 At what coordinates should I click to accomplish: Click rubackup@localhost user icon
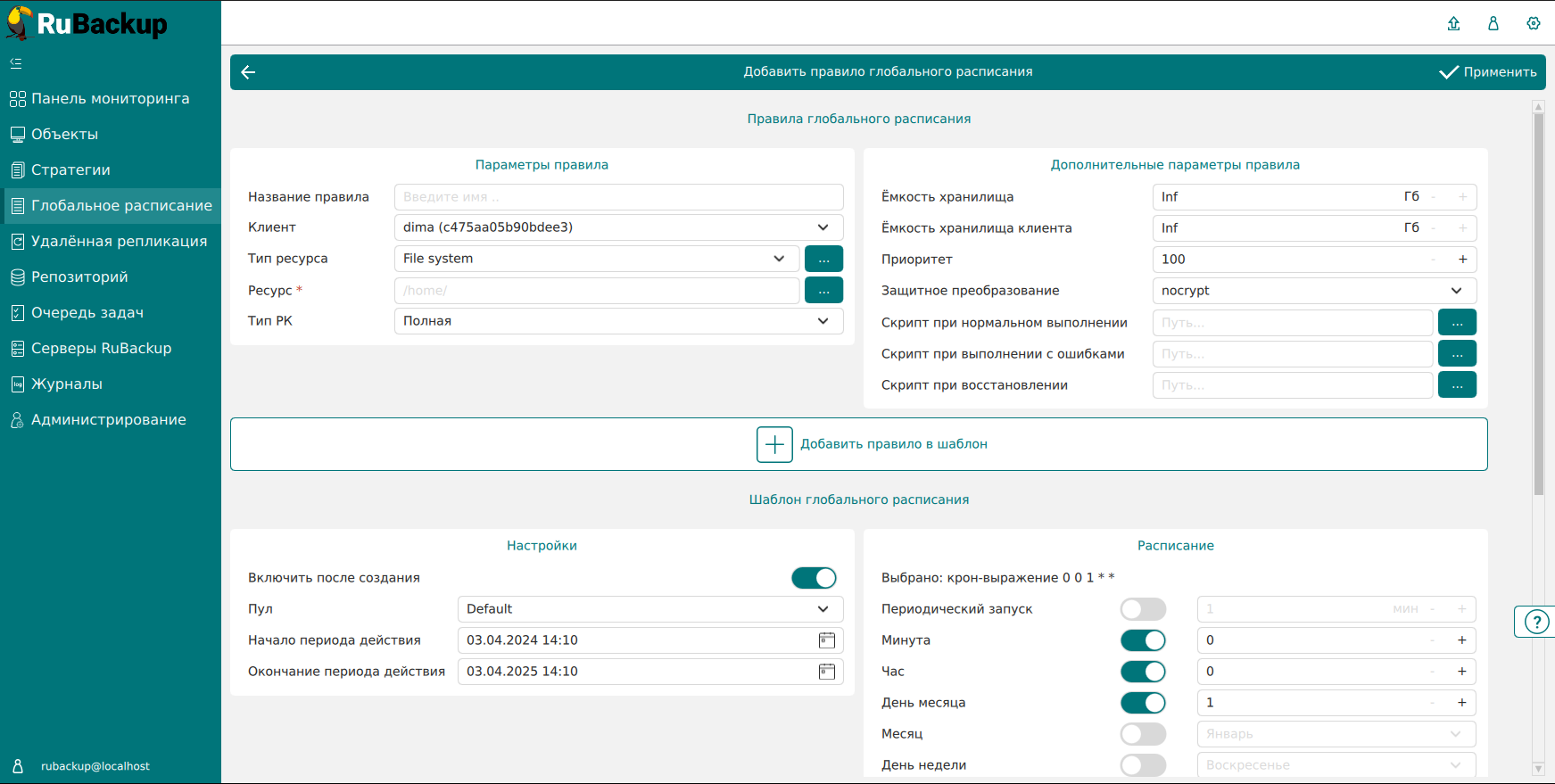[18, 766]
